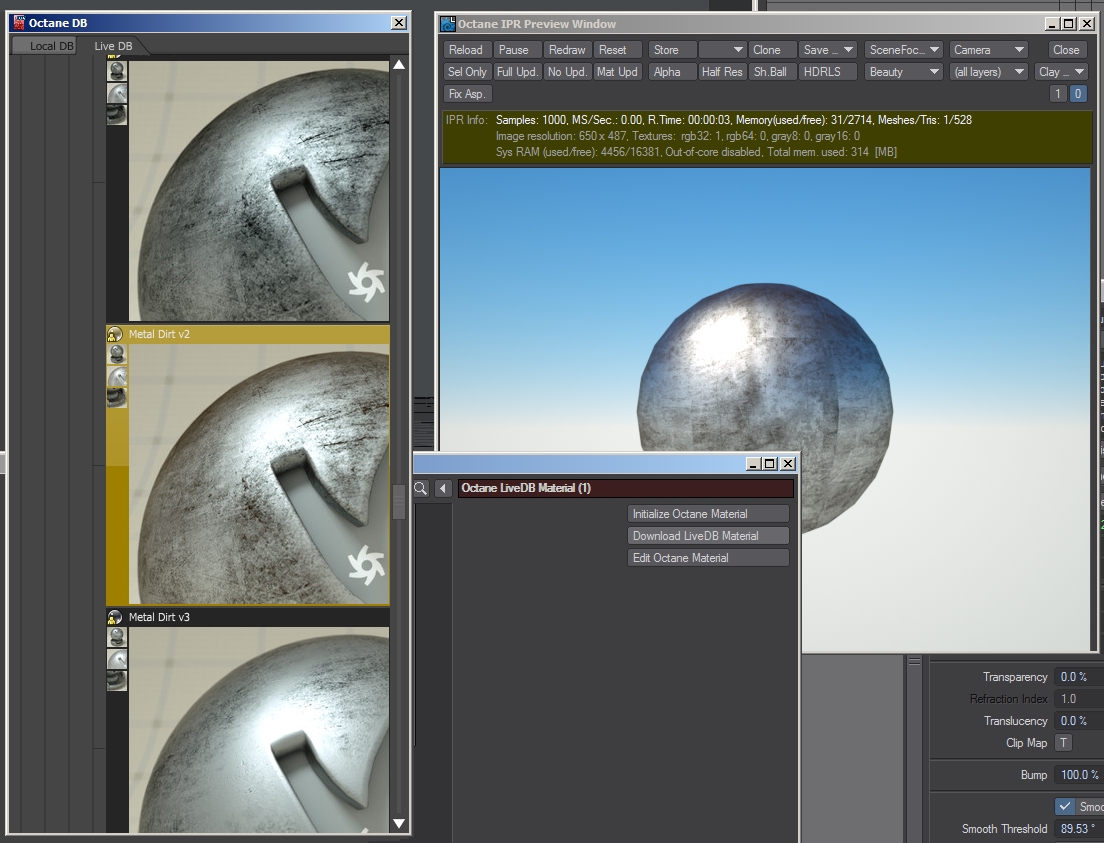Click the Reload button
The image size is (1104, 843).
468,50
